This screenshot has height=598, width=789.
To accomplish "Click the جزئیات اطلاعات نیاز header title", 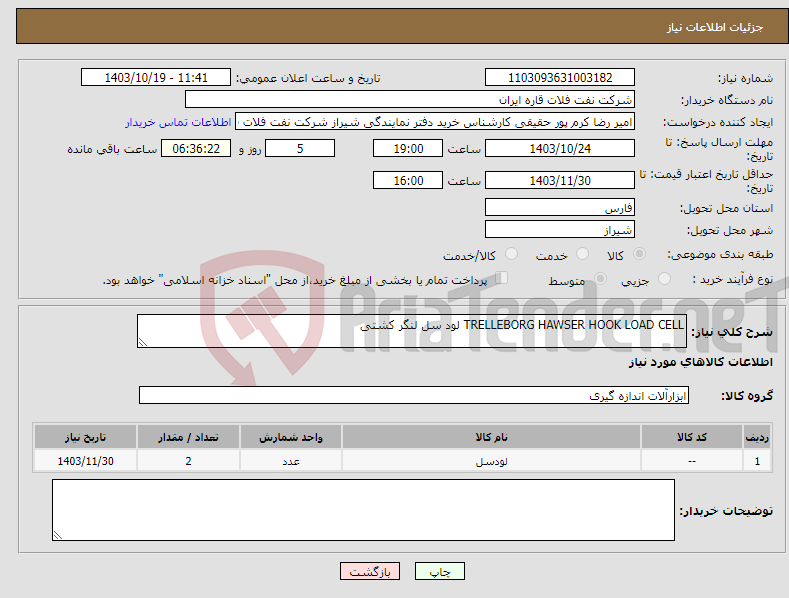I will point(715,27).
